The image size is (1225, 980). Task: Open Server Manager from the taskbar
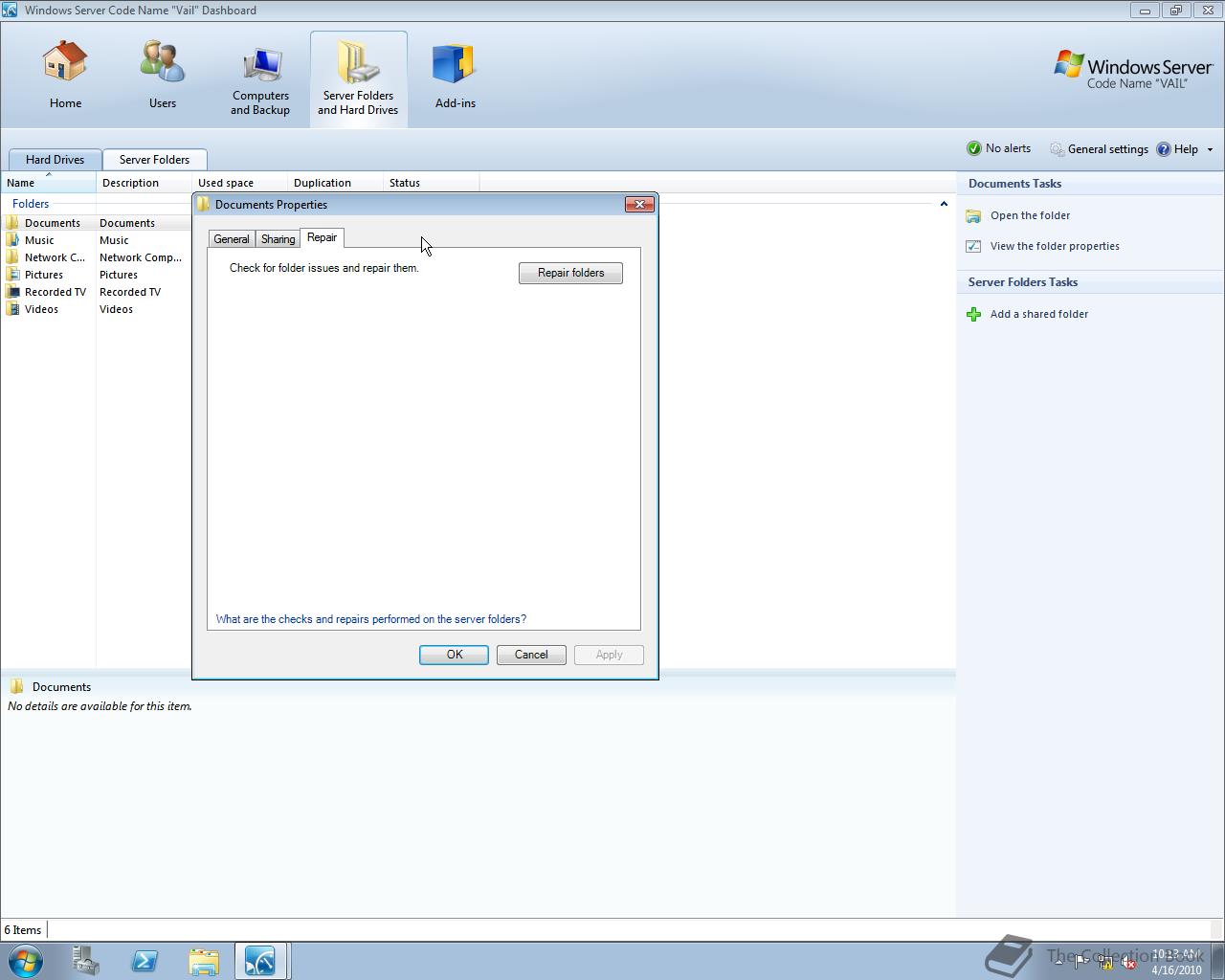click(86, 961)
